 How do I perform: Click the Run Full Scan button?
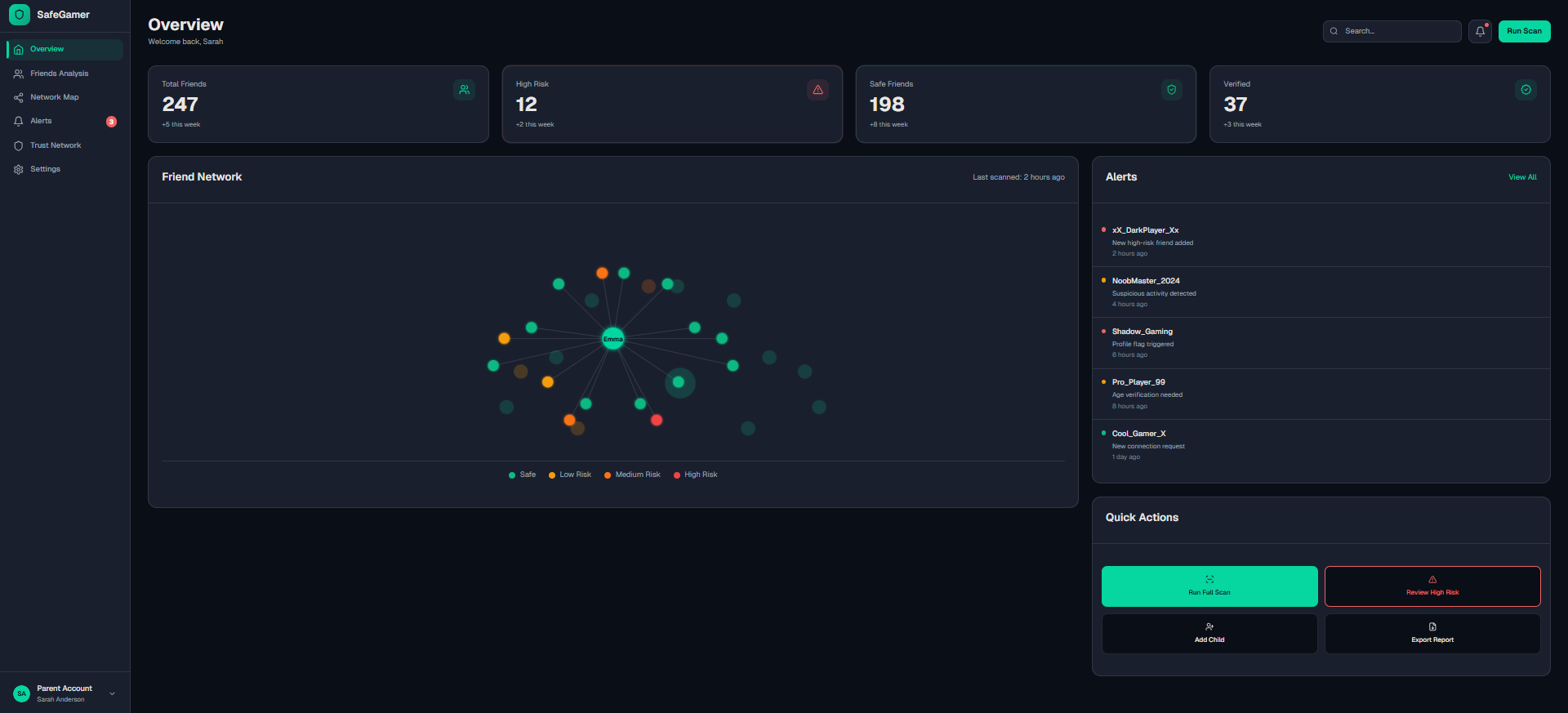[x=1209, y=586]
